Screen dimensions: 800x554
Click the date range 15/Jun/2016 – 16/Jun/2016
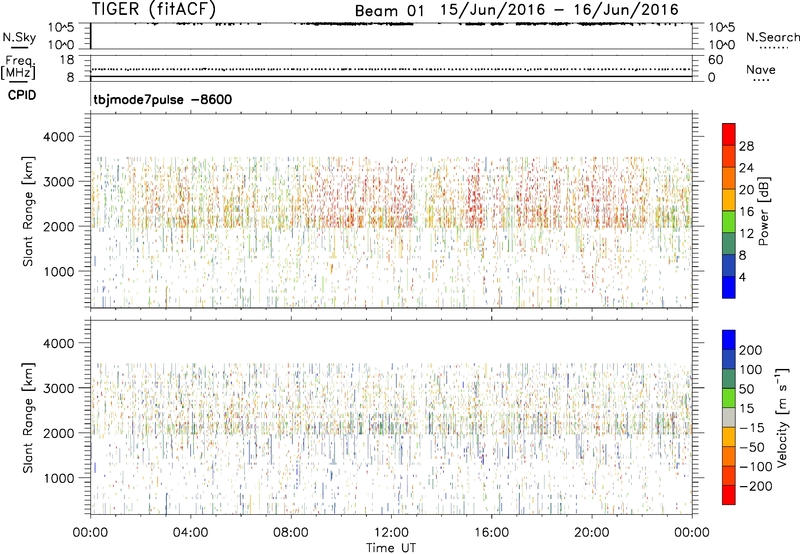click(x=559, y=10)
